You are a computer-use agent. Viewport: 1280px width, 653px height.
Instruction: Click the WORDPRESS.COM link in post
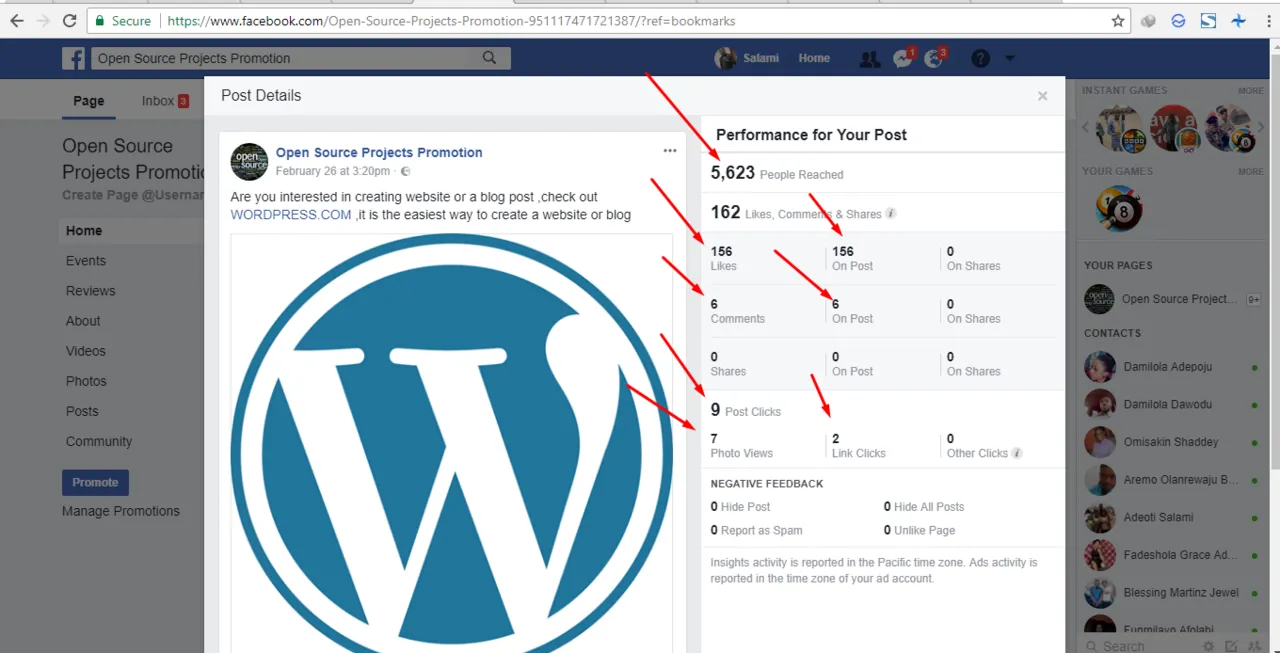[x=291, y=215]
